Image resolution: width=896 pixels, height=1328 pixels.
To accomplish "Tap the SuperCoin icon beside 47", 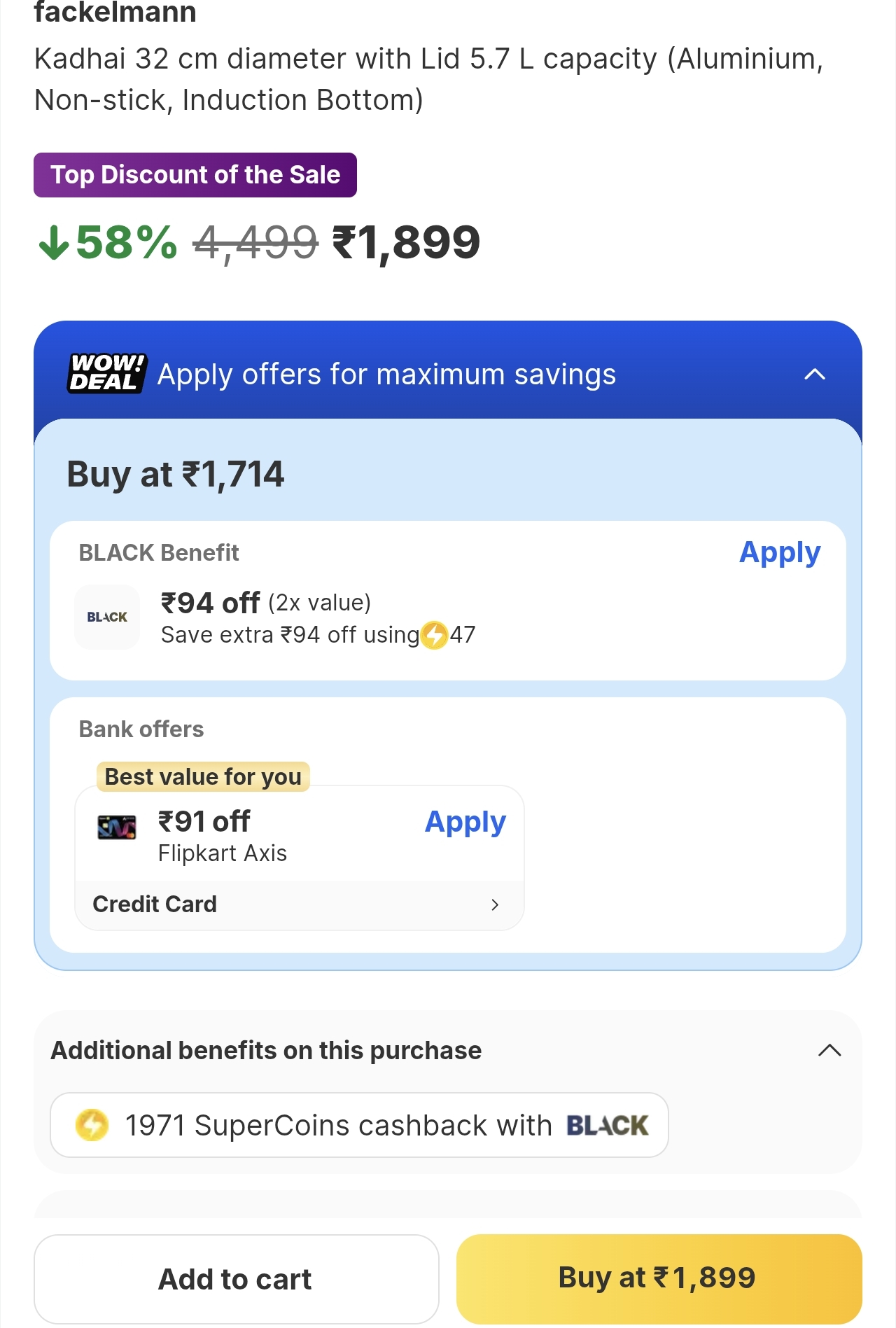I will click(435, 635).
